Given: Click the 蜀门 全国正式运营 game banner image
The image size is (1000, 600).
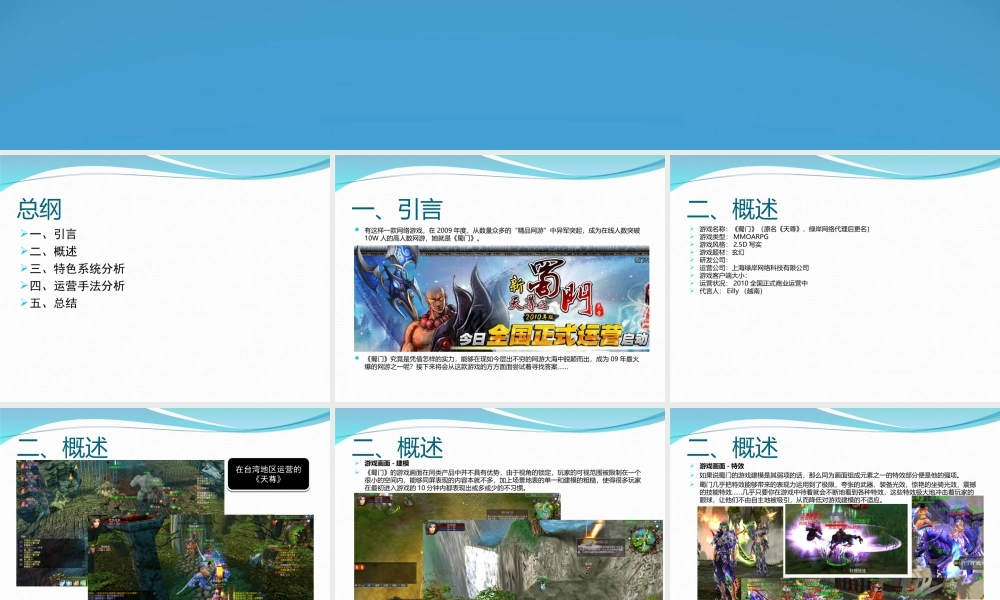Looking at the screenshot, I should pos(502,298).
